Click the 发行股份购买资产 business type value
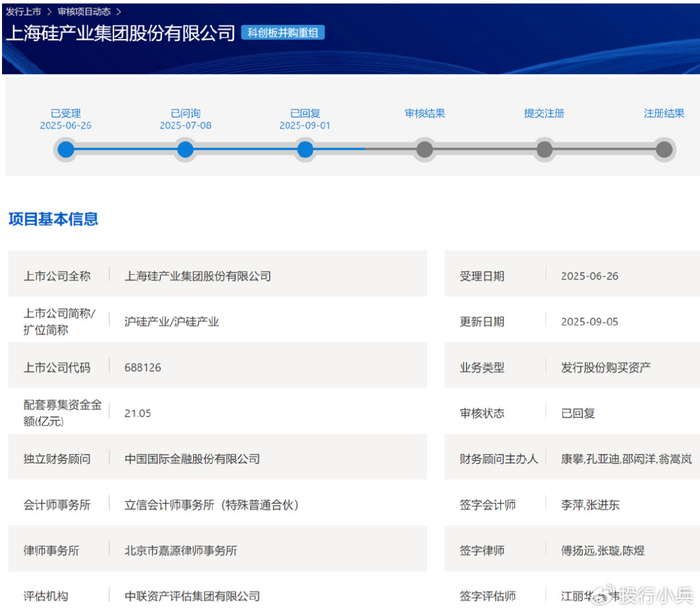This screenshot has height=612, width=700. (x=606, y=367)
